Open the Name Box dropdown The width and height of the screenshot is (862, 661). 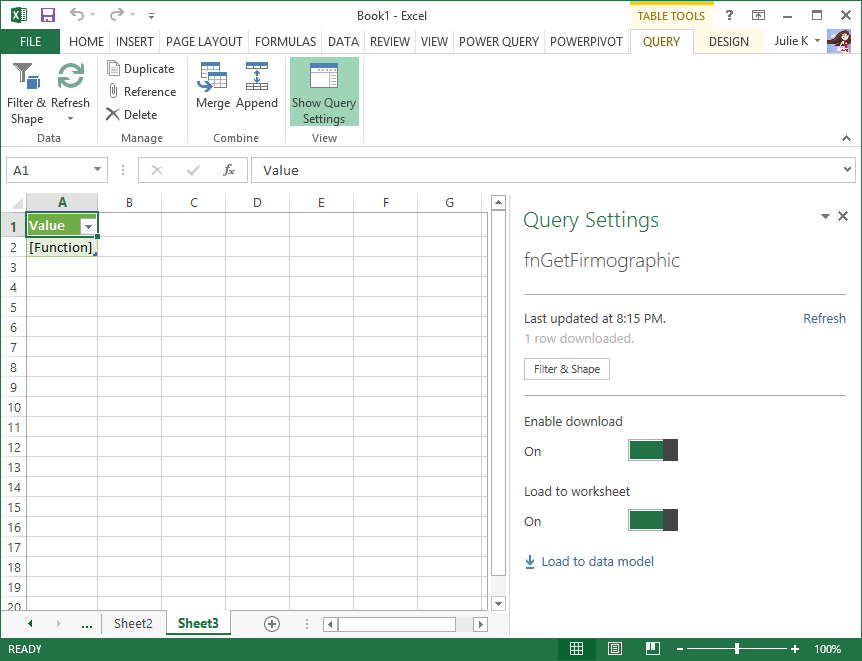[97, 169]
